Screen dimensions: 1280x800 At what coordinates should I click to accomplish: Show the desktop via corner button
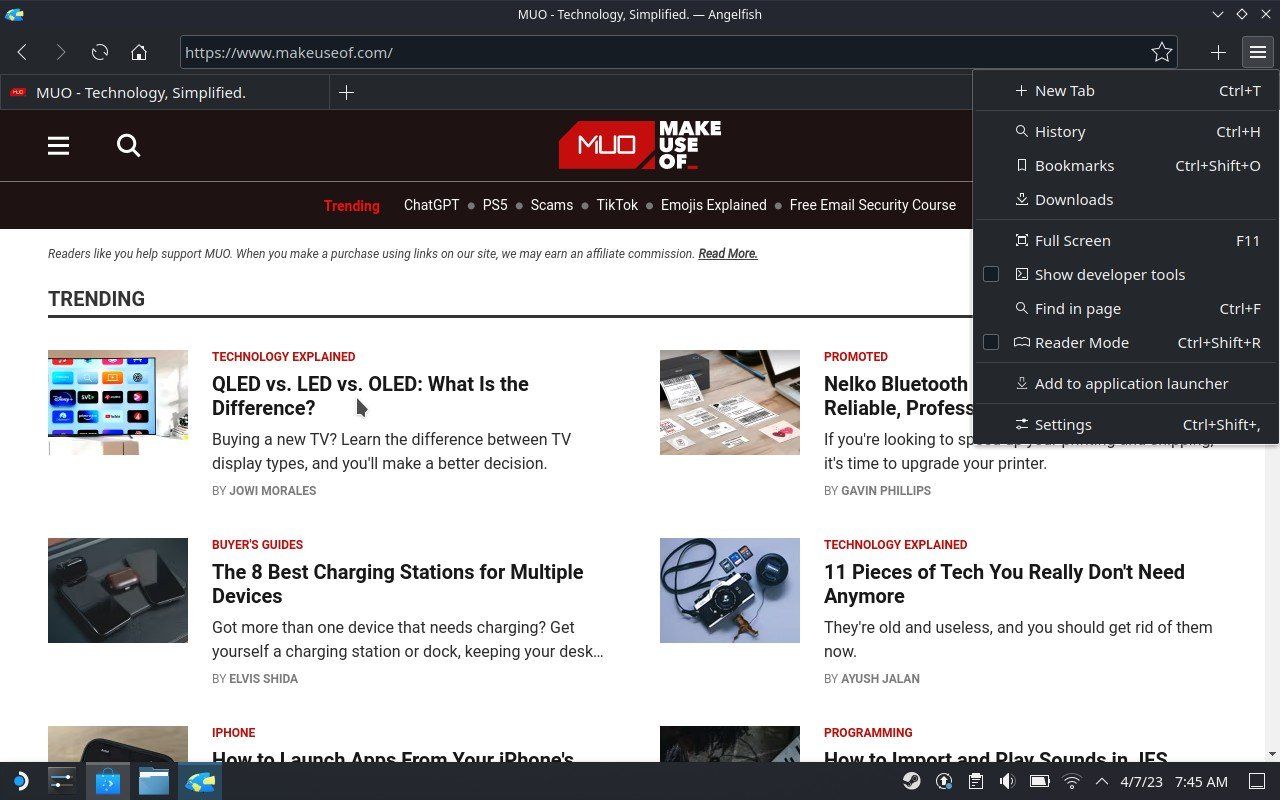[1257, 781]
